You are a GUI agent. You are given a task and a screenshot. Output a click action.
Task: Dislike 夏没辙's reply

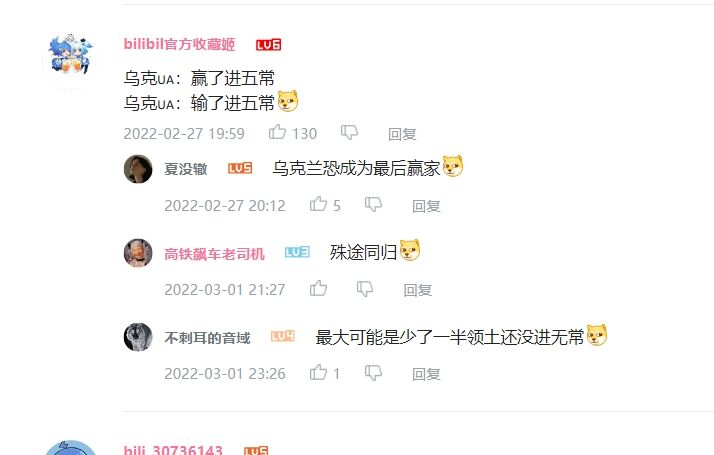pos(373,204)
